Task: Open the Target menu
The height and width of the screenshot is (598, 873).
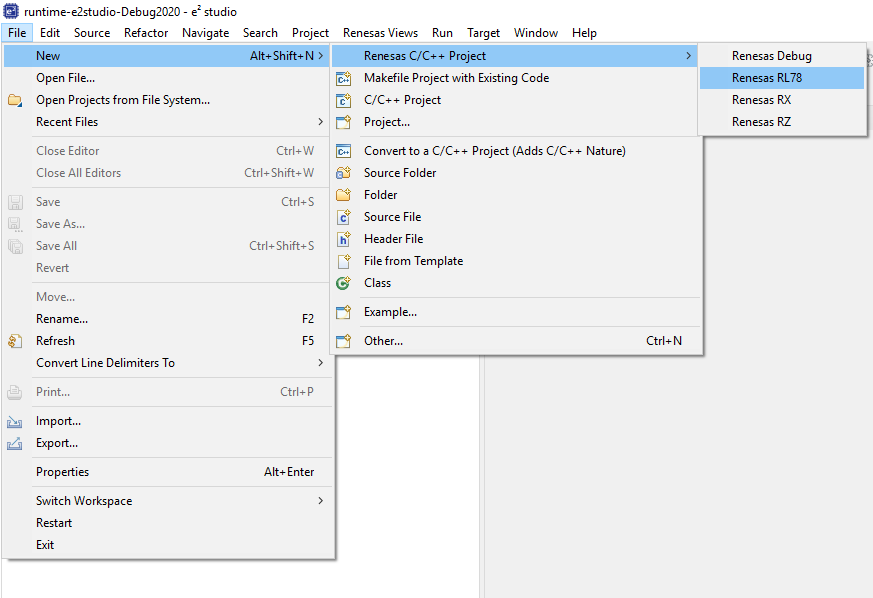Action: click(483, 33)
